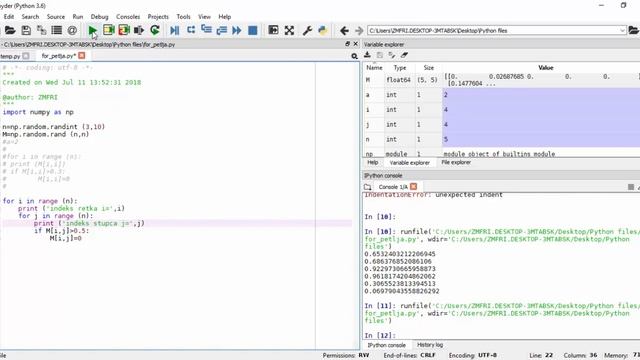This screenshot has width=640, height=360.
Task: Go forward with the right arrow
Action: (359, 30)
